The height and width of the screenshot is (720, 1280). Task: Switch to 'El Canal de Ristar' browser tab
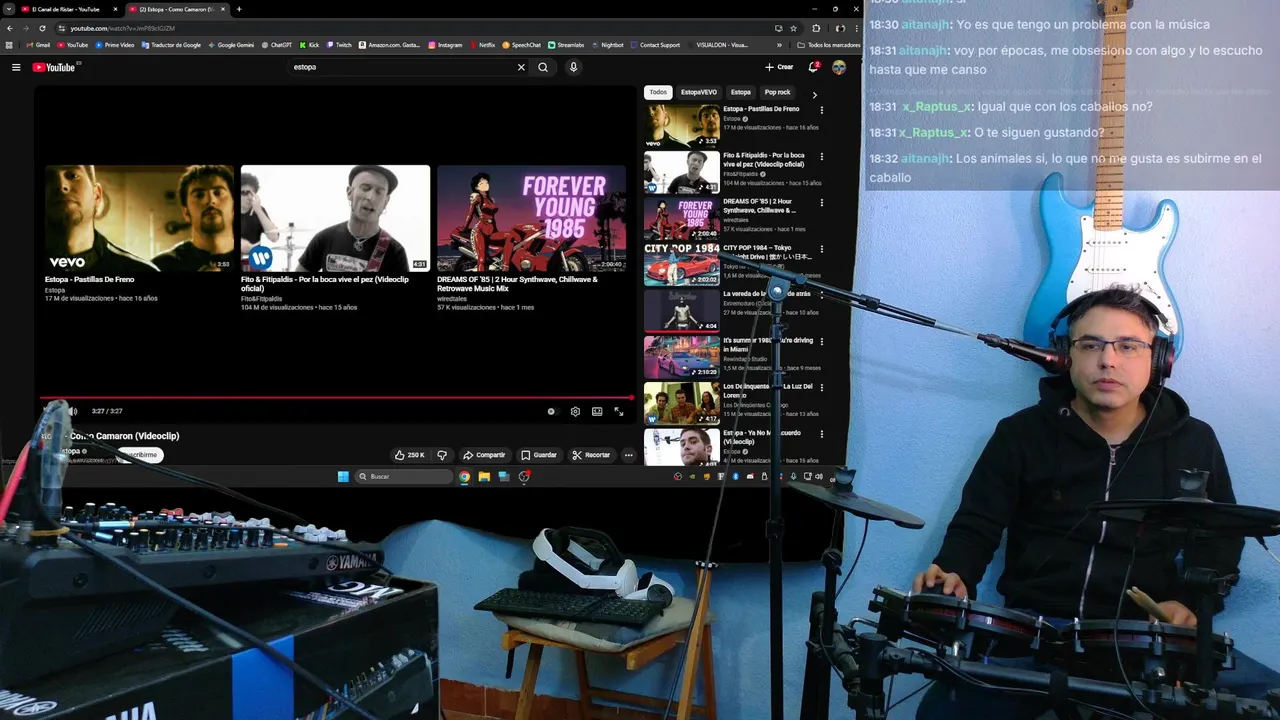[66, 9]
